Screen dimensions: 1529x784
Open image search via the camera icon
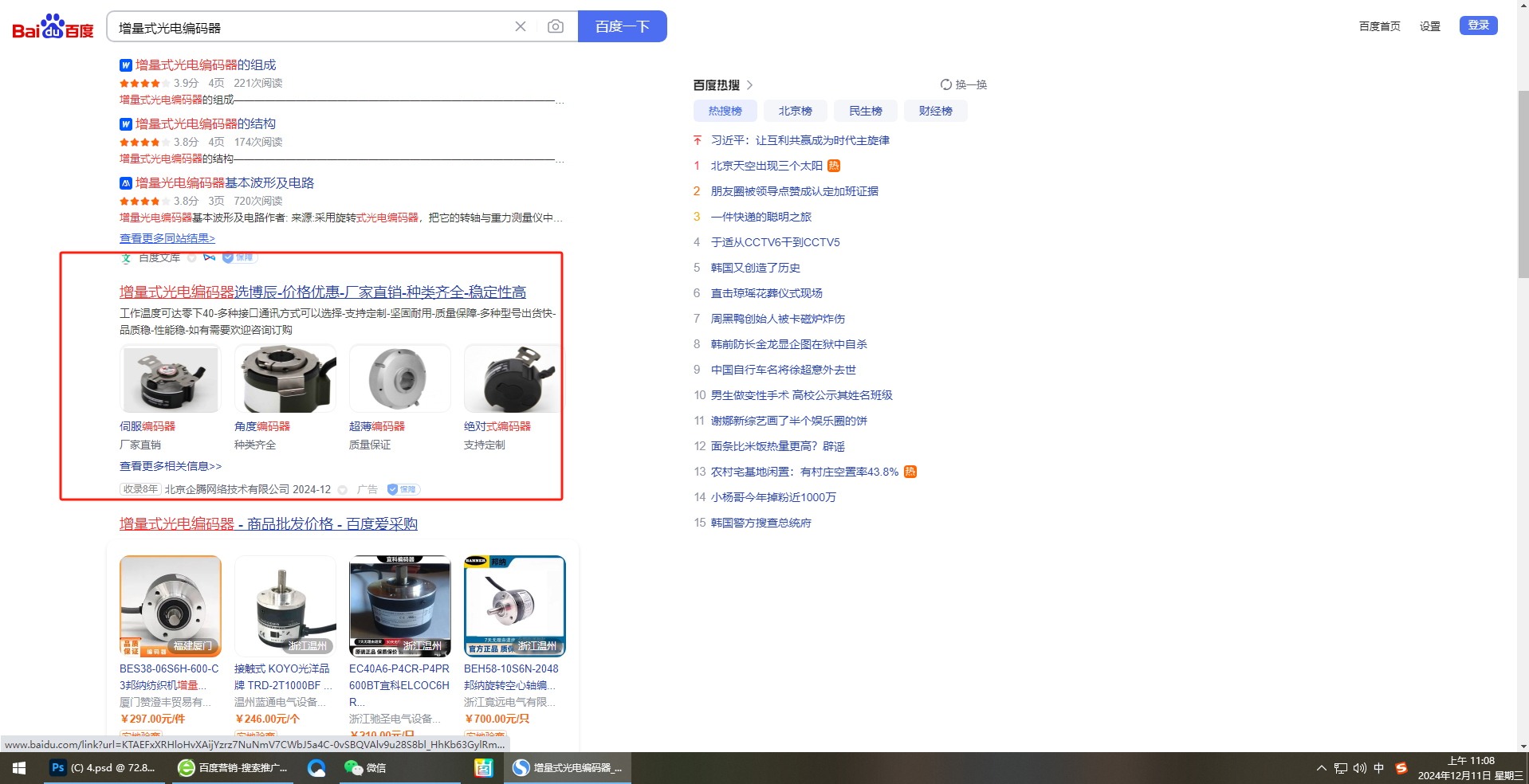pyautogui.click(x=556, y=26)
